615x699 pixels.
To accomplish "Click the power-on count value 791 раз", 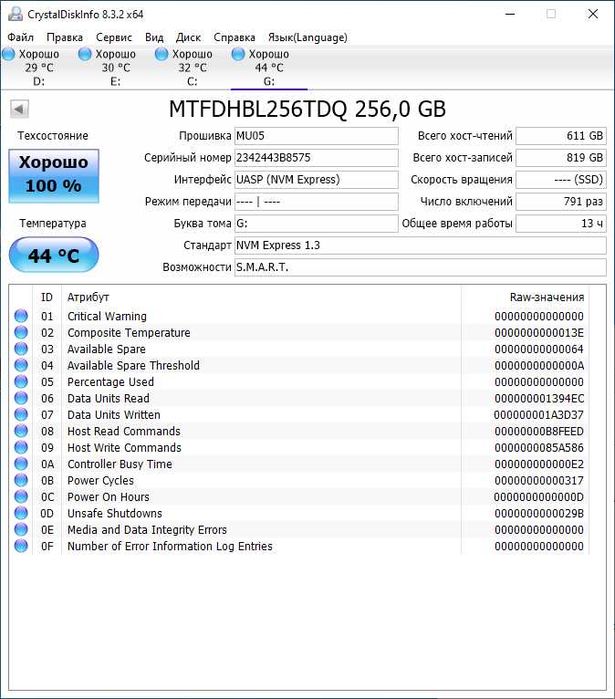I will pyautogui.click(x=561, y=201).
